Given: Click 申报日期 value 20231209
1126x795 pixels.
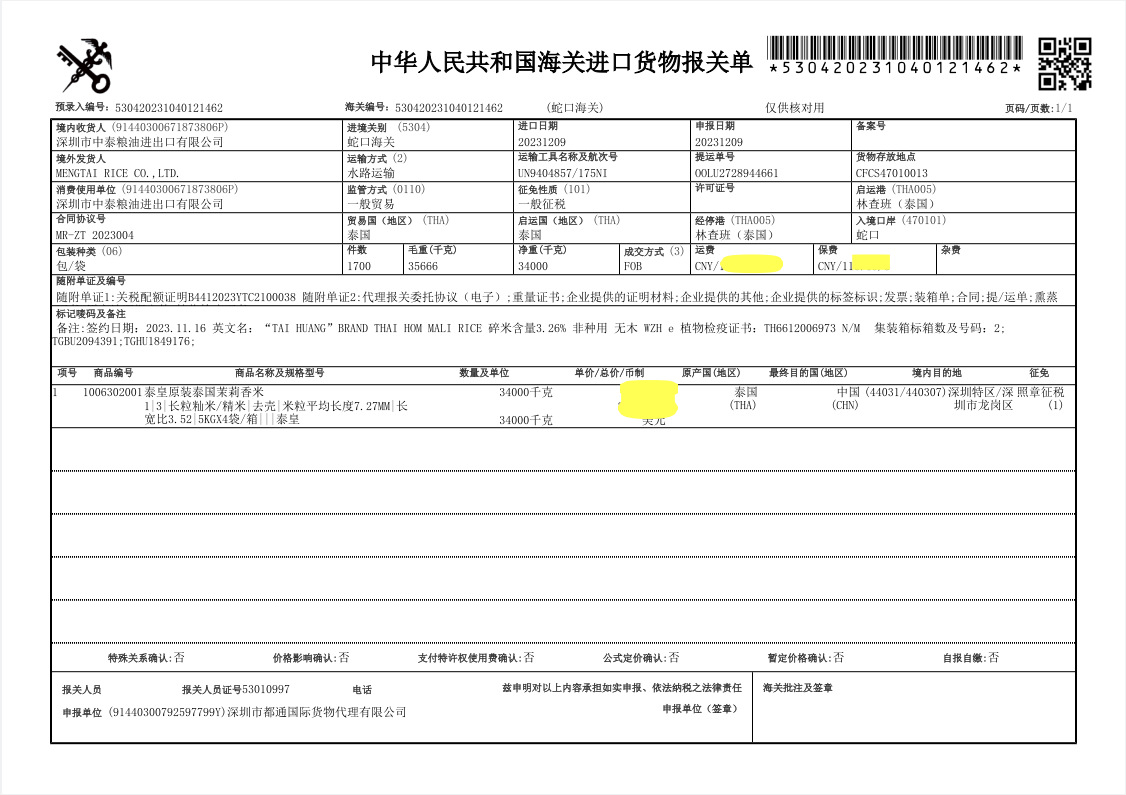Looking at the screenshot, I should pyautogui.click(x=719, y=142).
